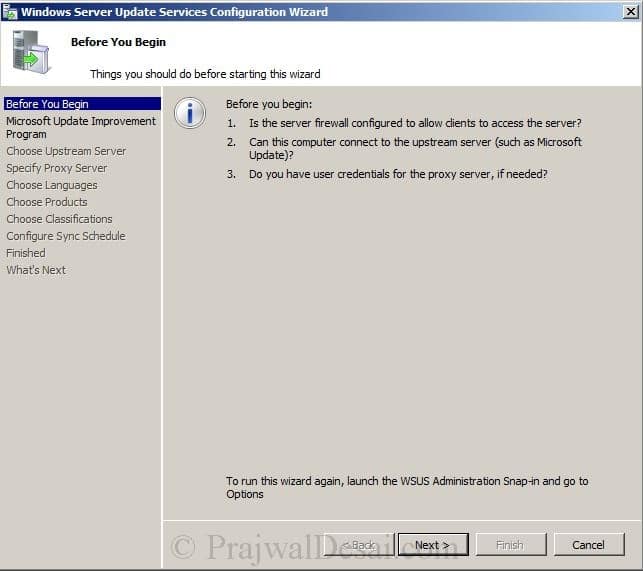Viewport: 643px width, 571px height.
Task: Click the upstream server question text
Action: pyautogui.click(x=415, y=148)
